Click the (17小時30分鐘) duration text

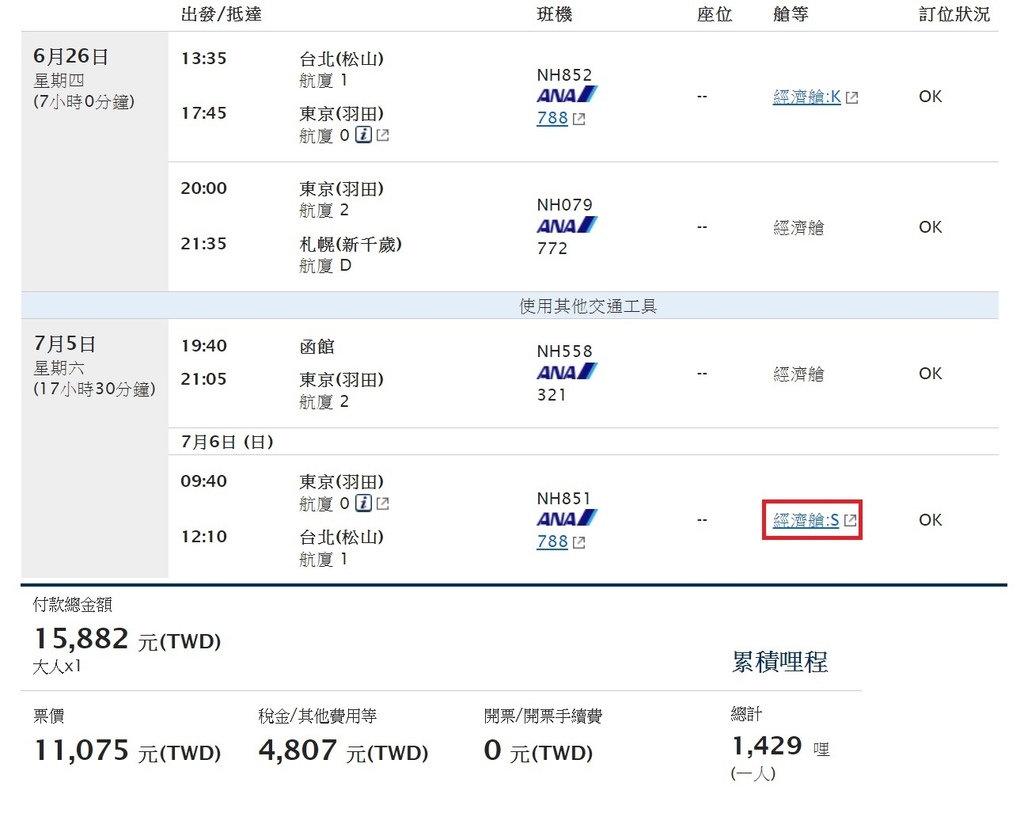point(95,389)
